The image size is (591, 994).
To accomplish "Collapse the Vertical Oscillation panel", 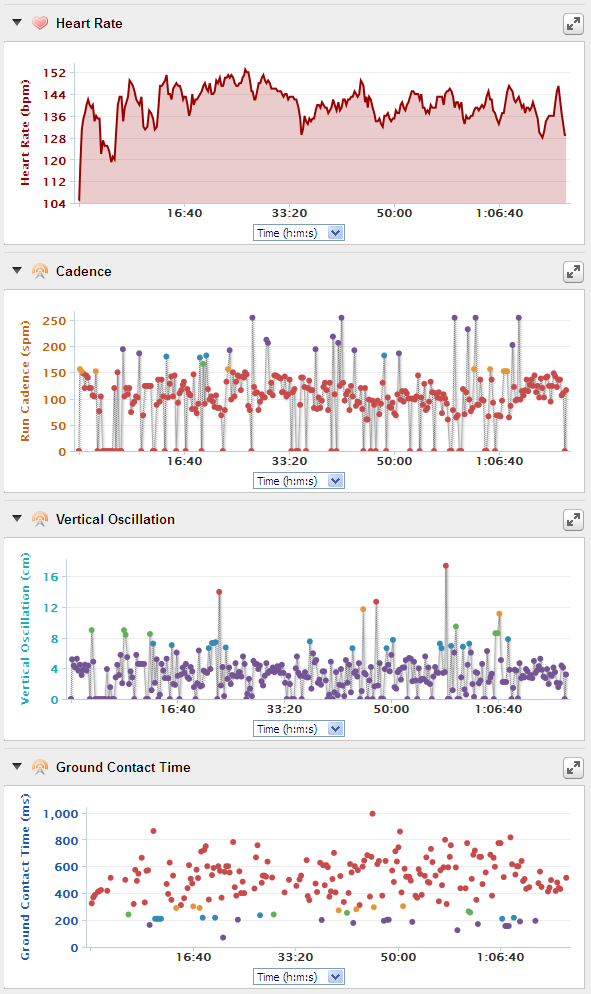I will [x=17, y=519].
